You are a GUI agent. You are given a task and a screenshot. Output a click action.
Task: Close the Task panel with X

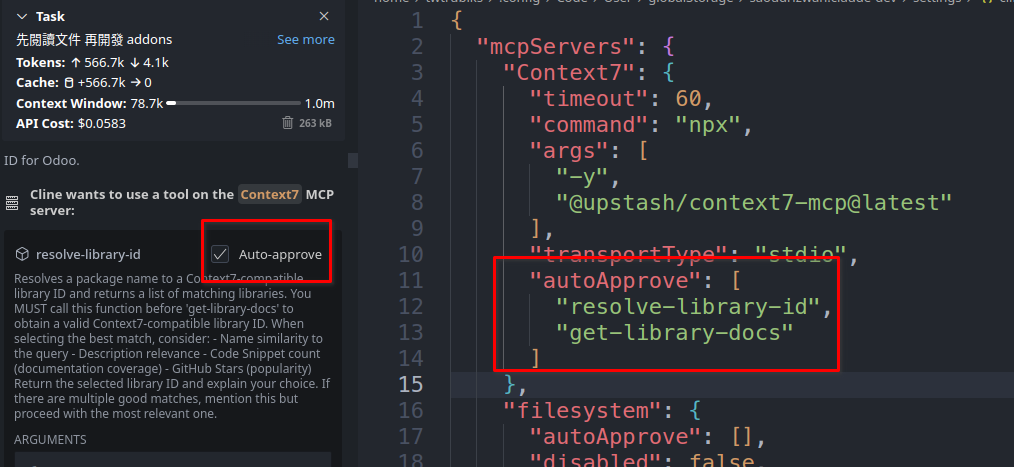(x=324, y=16)
